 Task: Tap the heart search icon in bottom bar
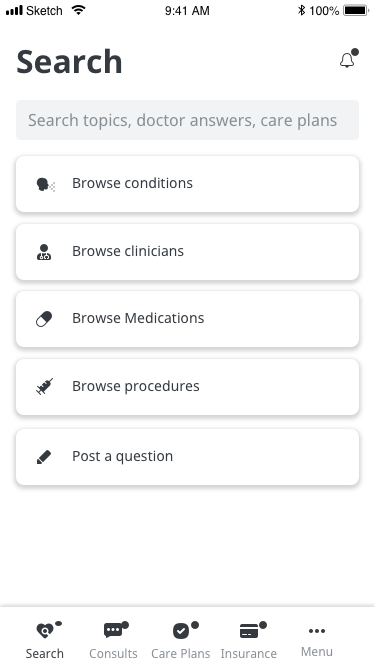[x=45, y=630]
